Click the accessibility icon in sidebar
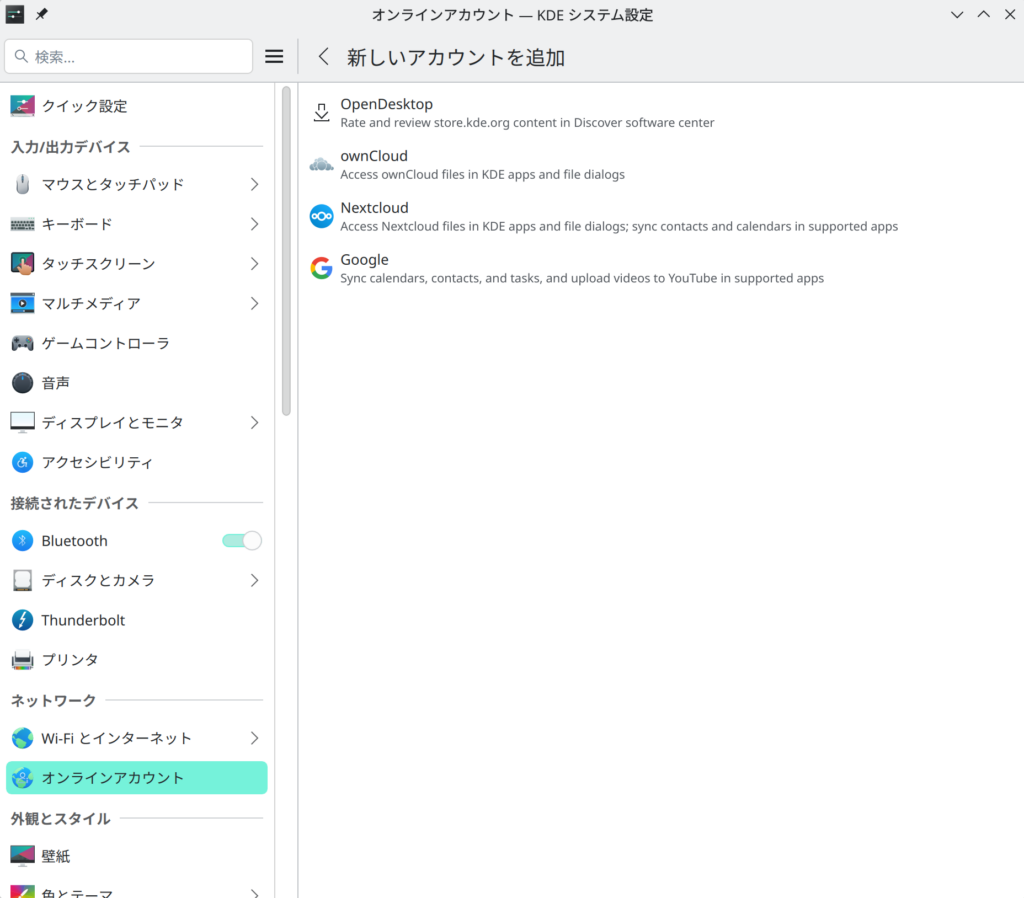 coord(22,462)
